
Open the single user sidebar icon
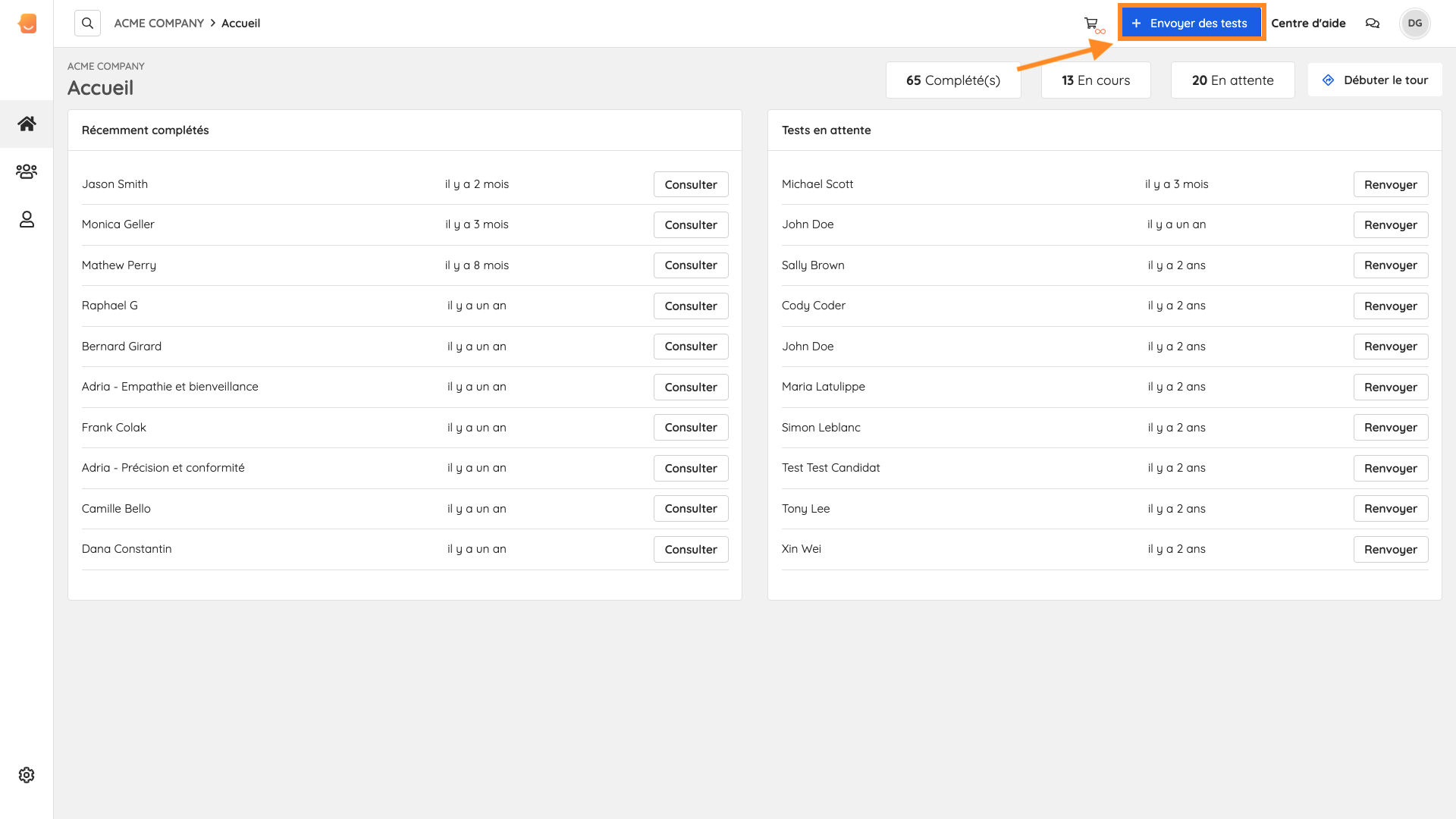[x=27, y=219]
